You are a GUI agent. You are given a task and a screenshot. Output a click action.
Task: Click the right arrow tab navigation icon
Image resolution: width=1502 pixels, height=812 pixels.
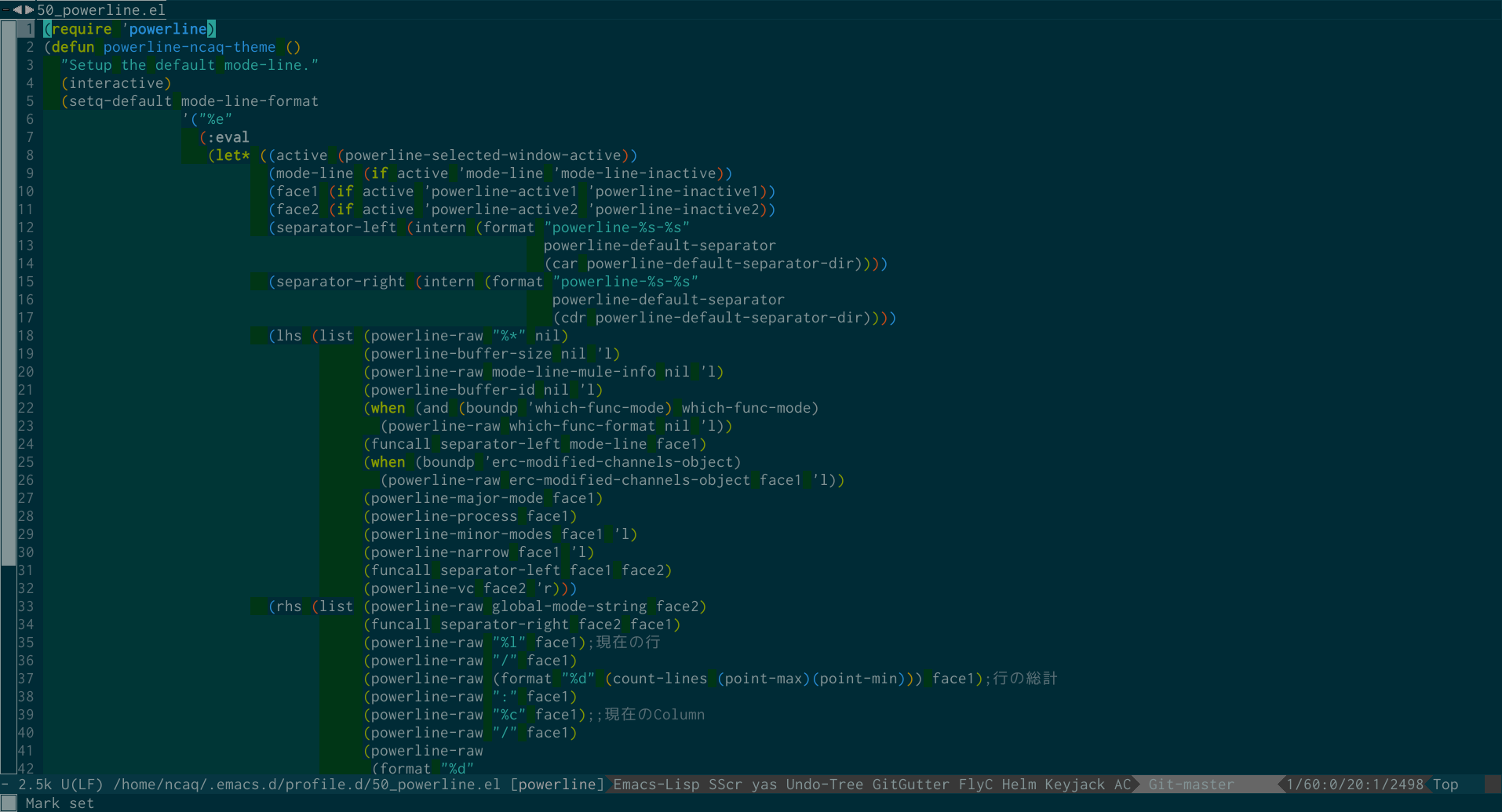(29, 9)
